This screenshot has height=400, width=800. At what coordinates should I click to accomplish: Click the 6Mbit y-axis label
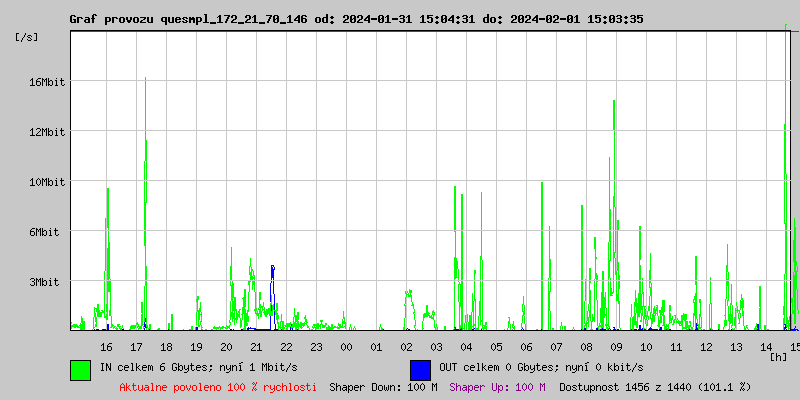click(44, 232)
